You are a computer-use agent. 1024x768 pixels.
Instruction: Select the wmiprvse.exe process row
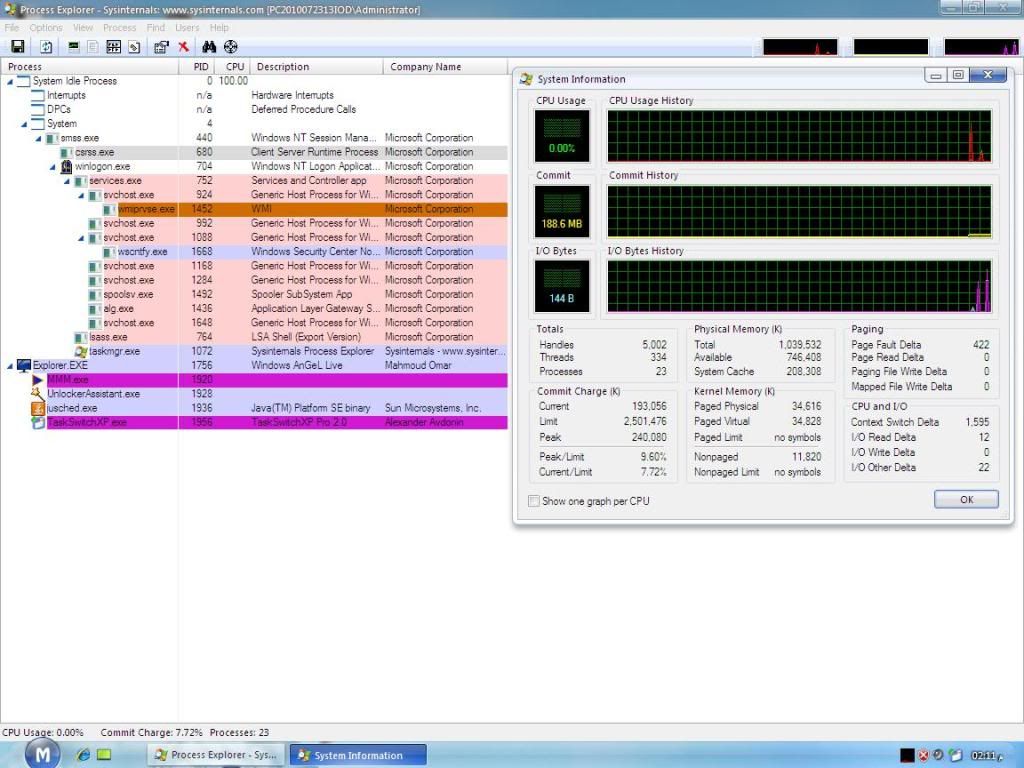(x=254, y=210)
